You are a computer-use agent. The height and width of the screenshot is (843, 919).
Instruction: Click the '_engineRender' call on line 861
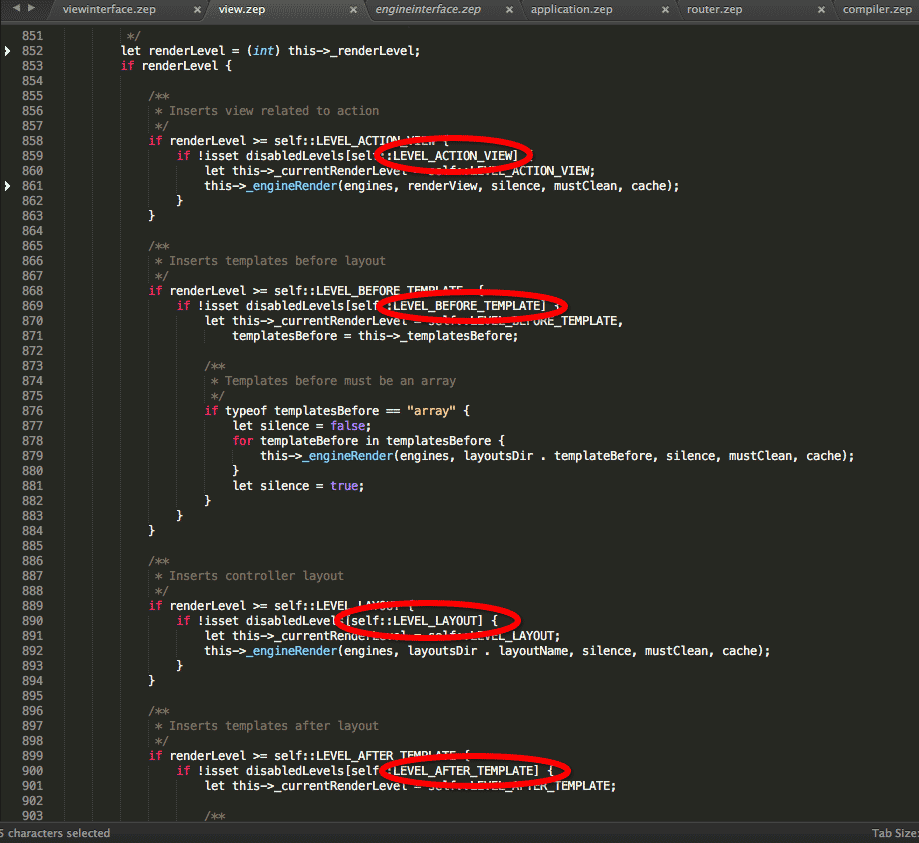tap(291, 186)
